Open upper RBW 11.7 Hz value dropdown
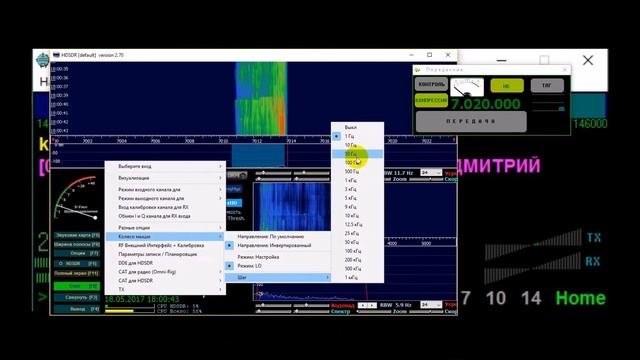The image size is (640, 360). 431,173
